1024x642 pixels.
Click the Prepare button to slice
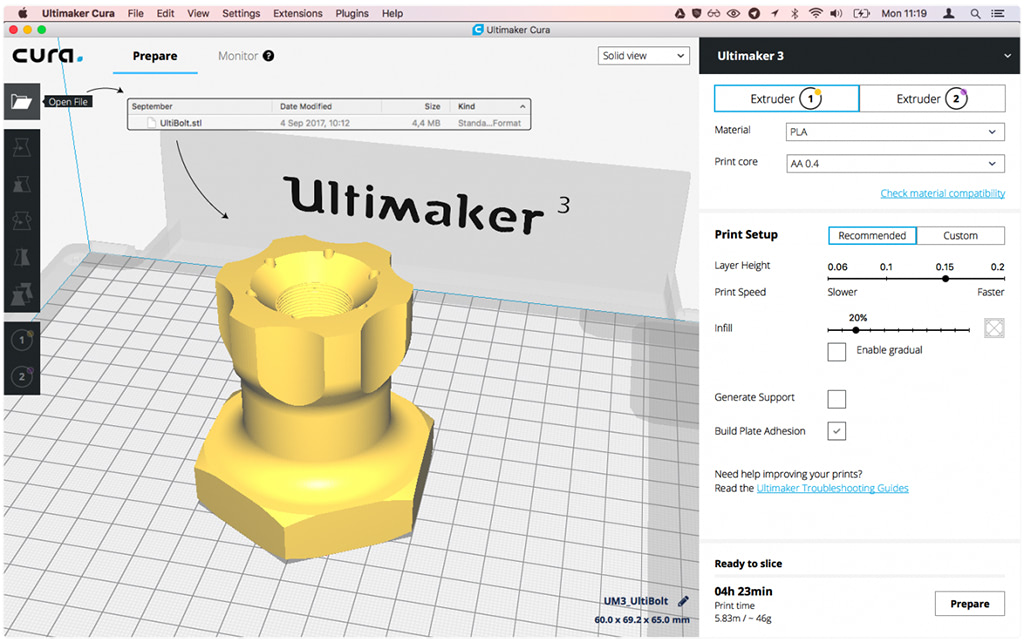point(969,604)
